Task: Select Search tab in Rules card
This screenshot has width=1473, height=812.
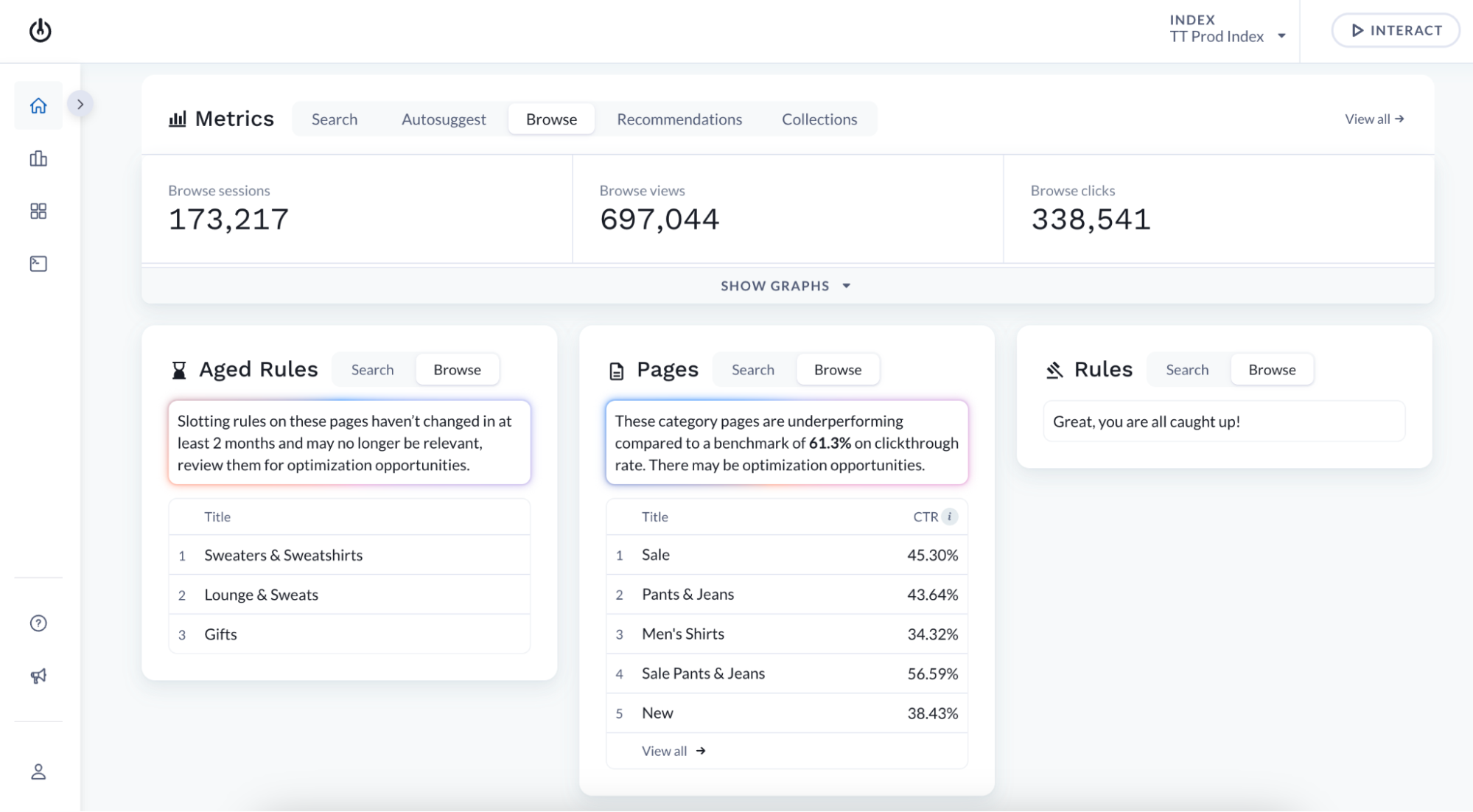Action: [x=1187, y=370]
